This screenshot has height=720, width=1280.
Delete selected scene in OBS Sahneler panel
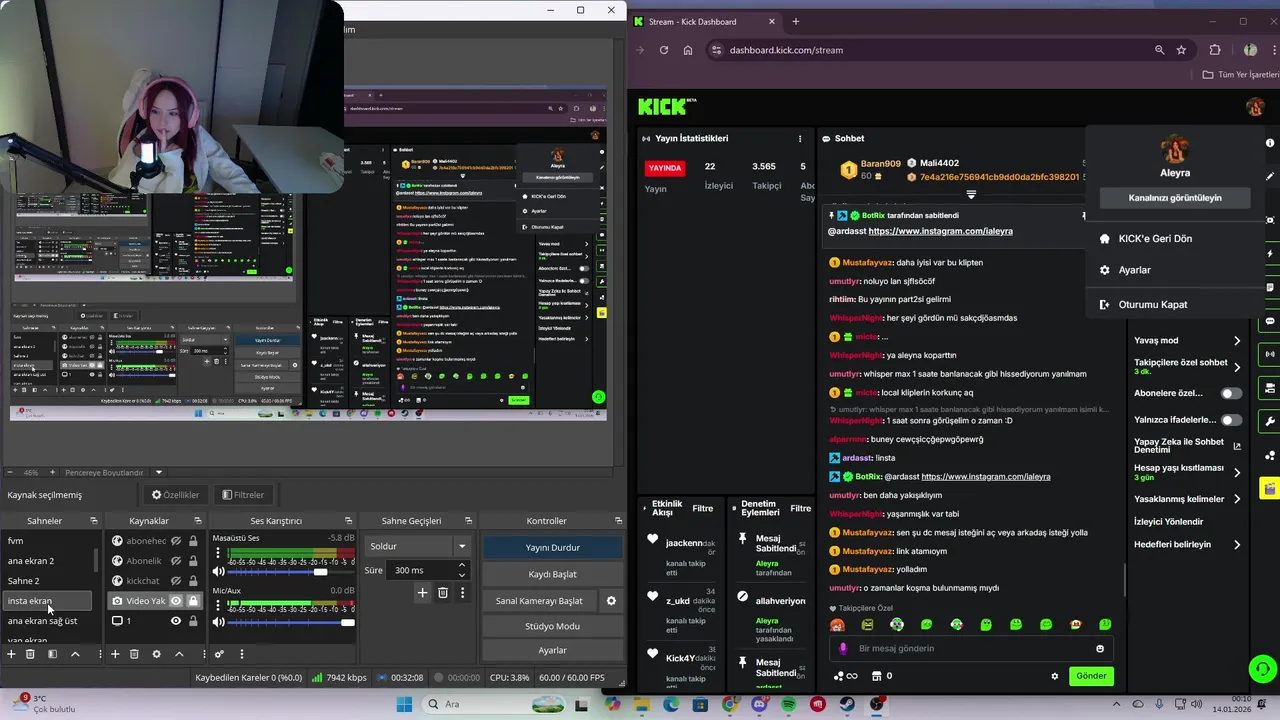(x=30, y=654)
